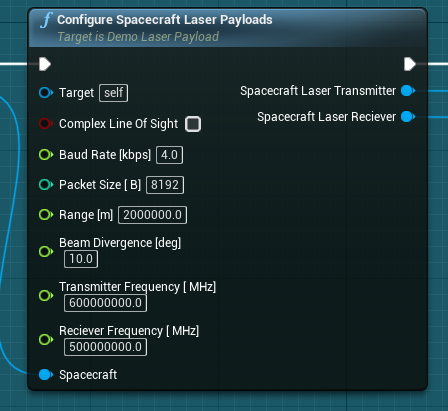Click the Reciever Frequency input pin

point(46,339)
